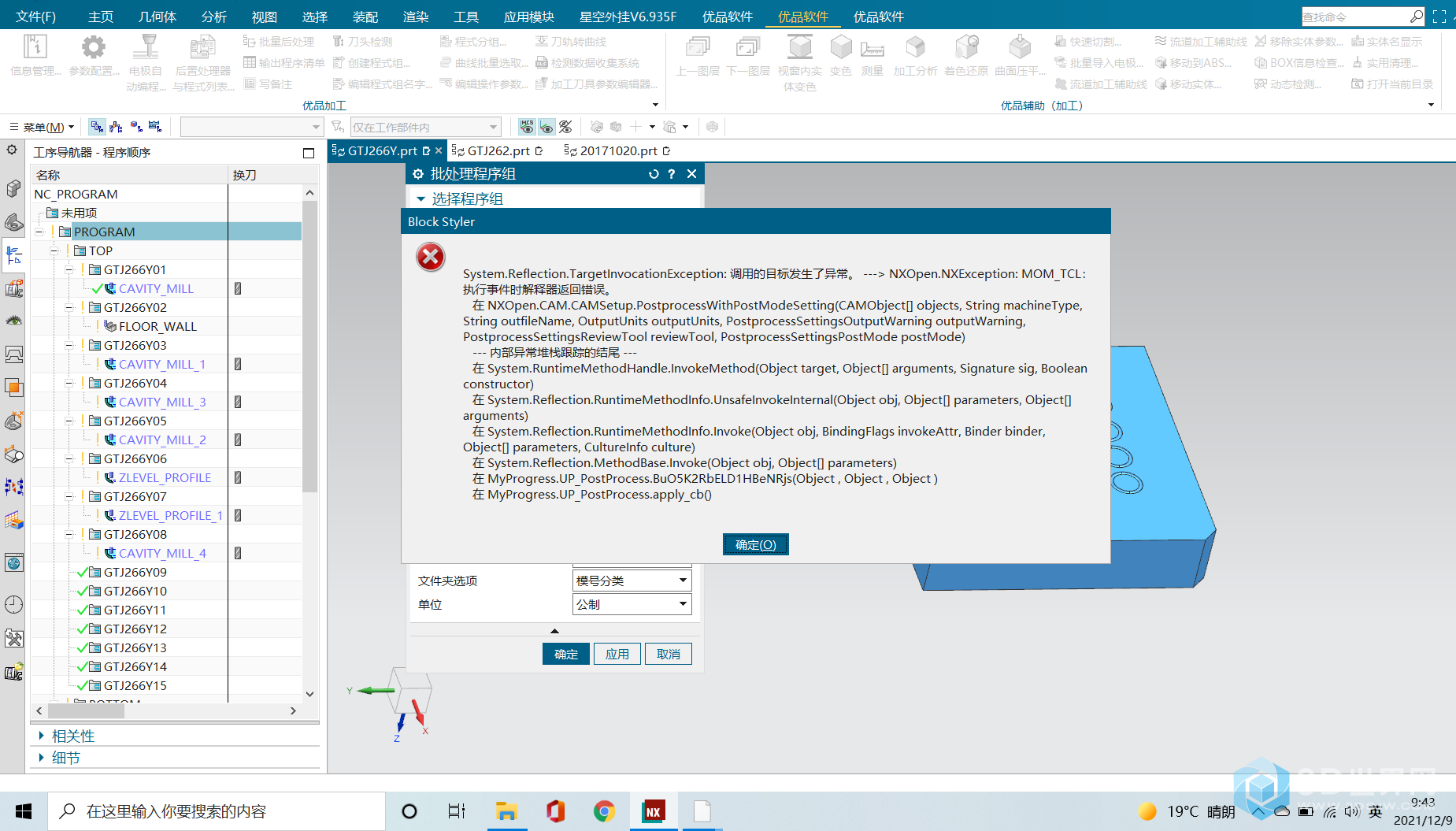Click the 批量后处理 ribbon command
The width and height of the screenshot is (1456, 831).
click(279, 42)
